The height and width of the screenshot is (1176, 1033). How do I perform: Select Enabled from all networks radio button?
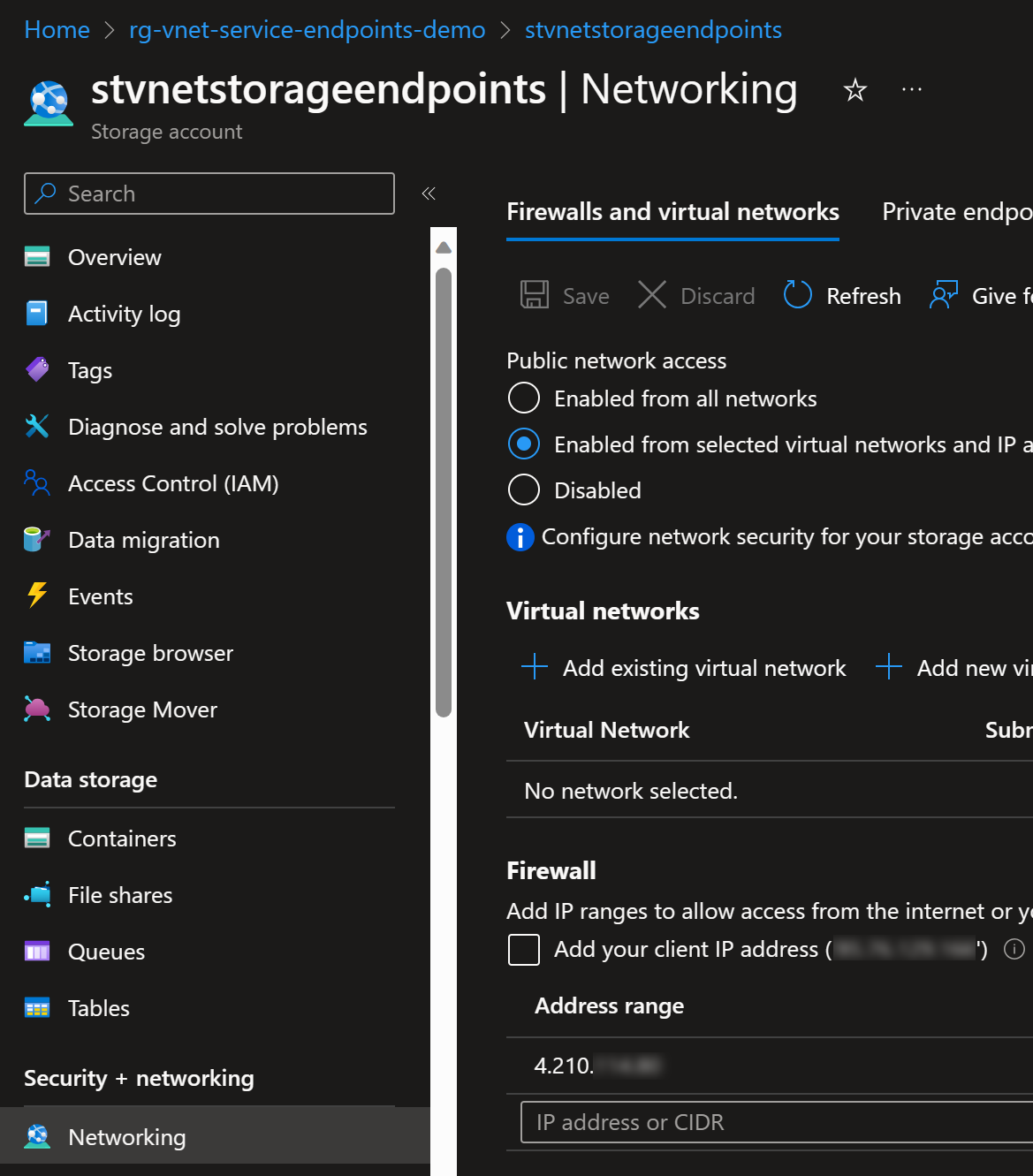click(x=524, y=398)
